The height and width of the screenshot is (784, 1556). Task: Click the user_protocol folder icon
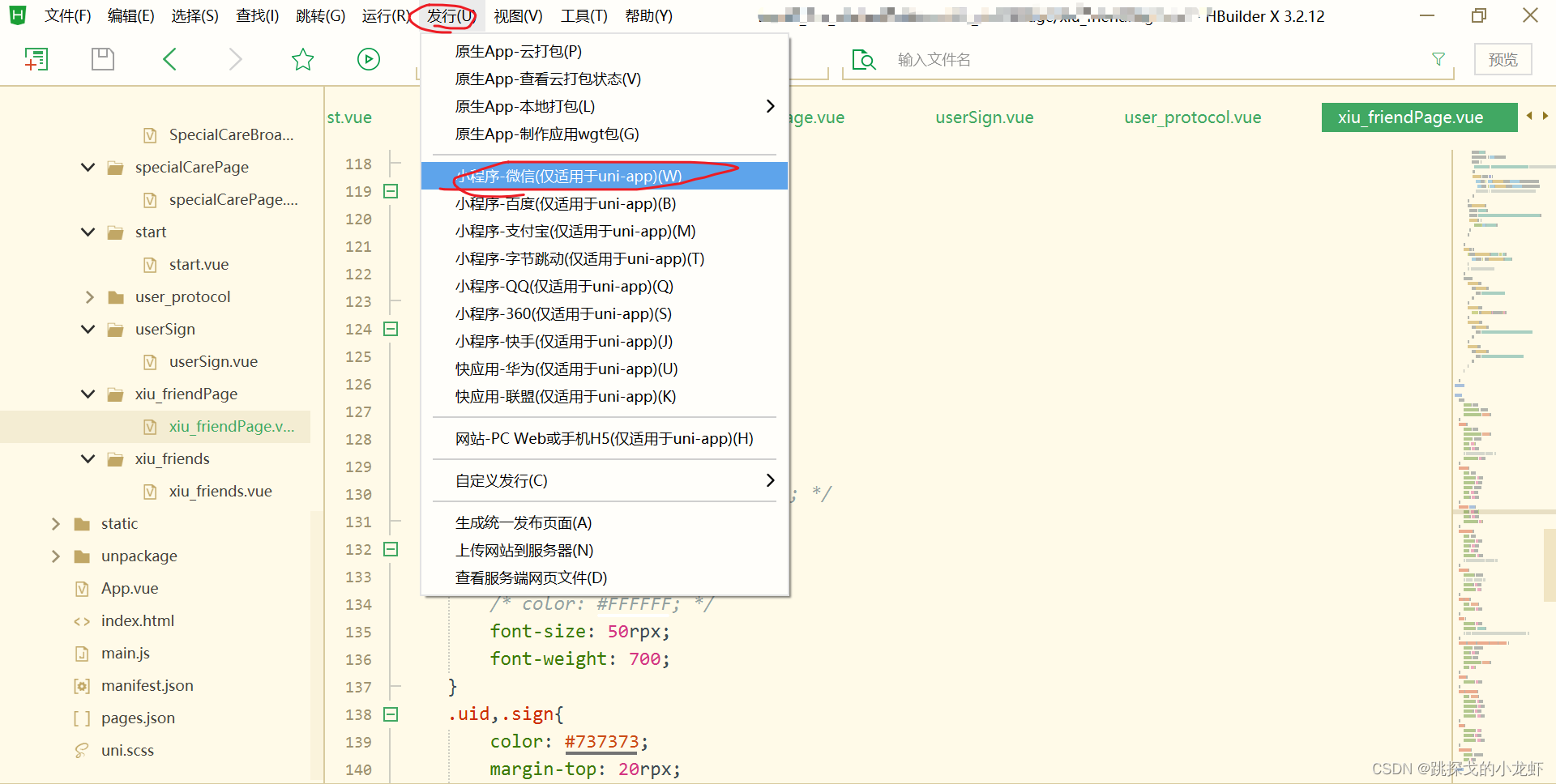116,297
